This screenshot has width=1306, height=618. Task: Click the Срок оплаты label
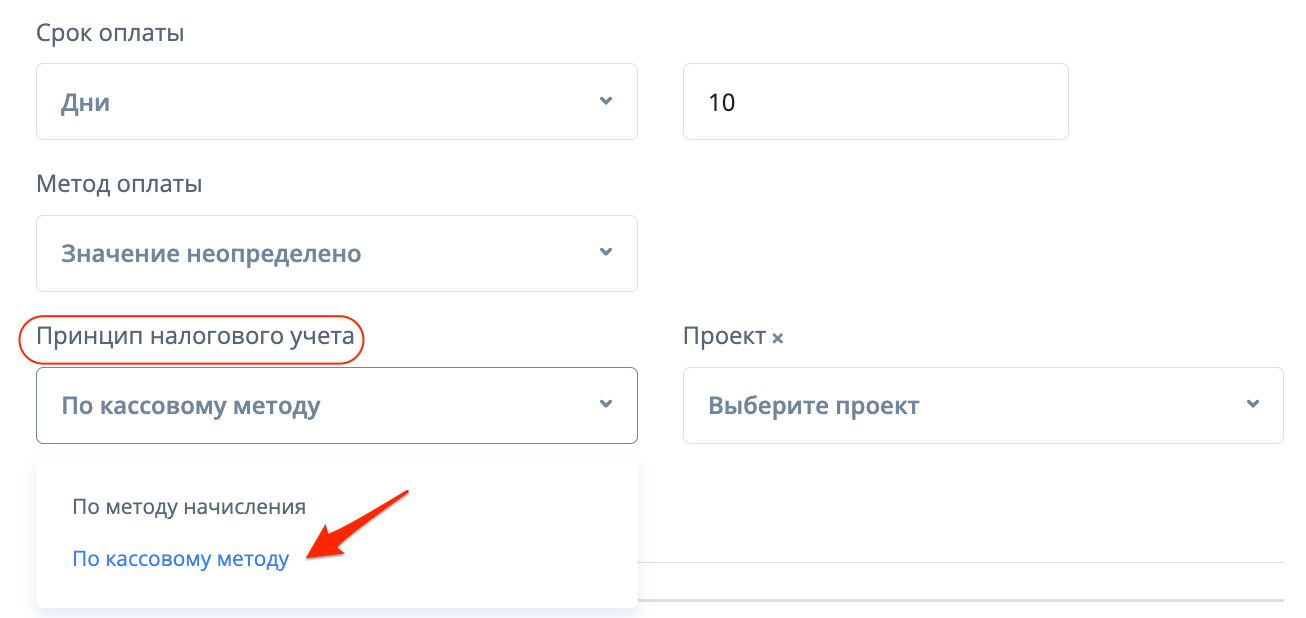tap(110, 33)
